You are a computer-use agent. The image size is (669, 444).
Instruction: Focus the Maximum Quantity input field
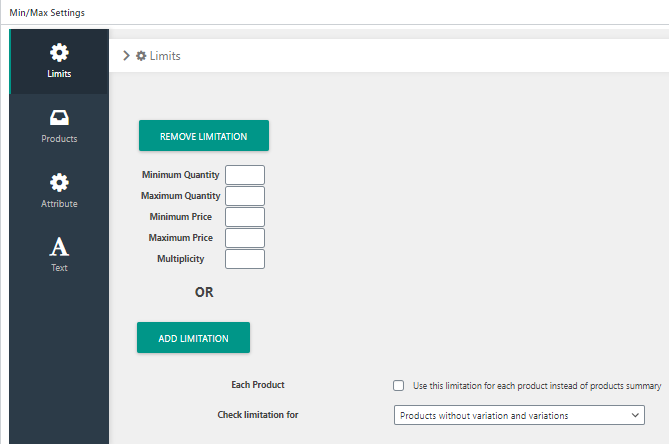click(245, 196)
